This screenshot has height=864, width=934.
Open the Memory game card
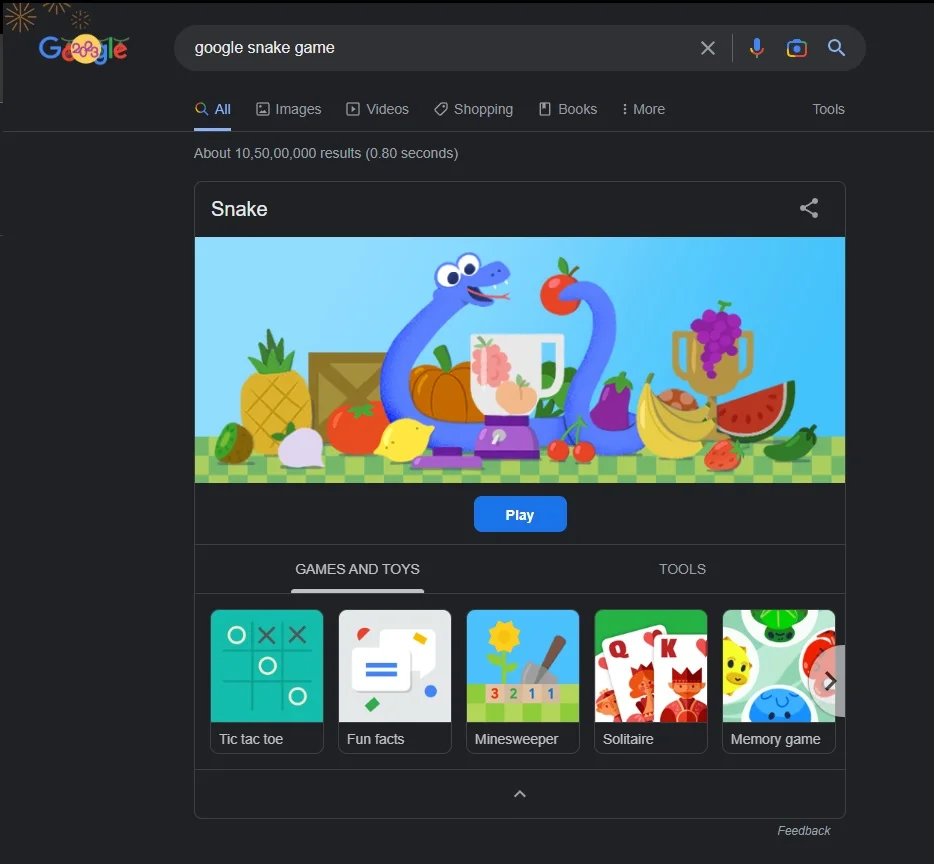point(779,681)
